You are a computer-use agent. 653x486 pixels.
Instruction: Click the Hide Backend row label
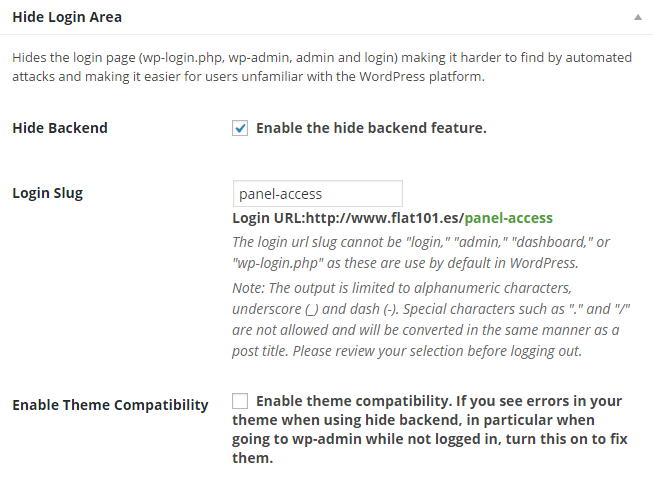click(x=60, y=128)
